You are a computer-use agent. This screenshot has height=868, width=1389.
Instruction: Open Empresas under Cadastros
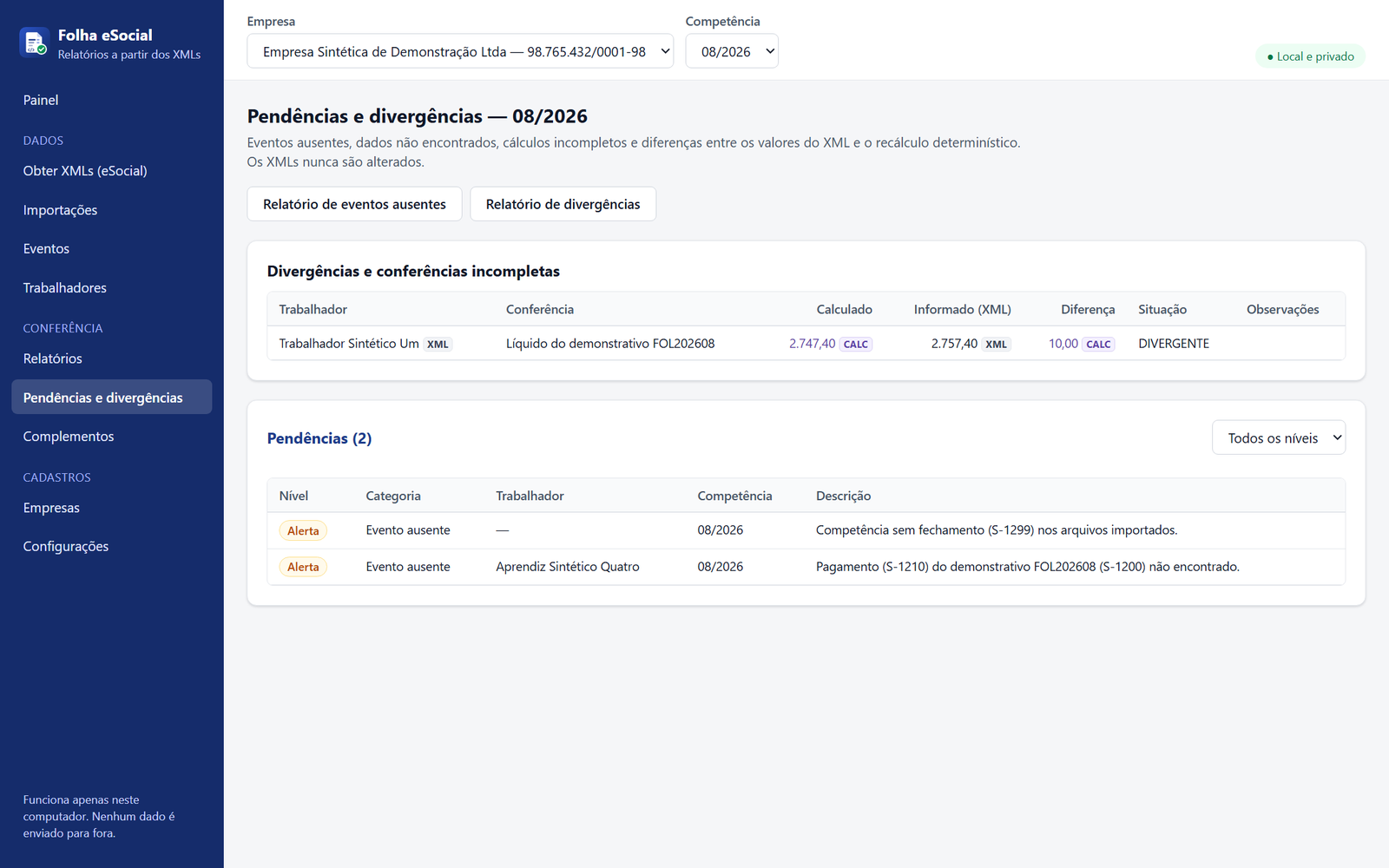51,508
